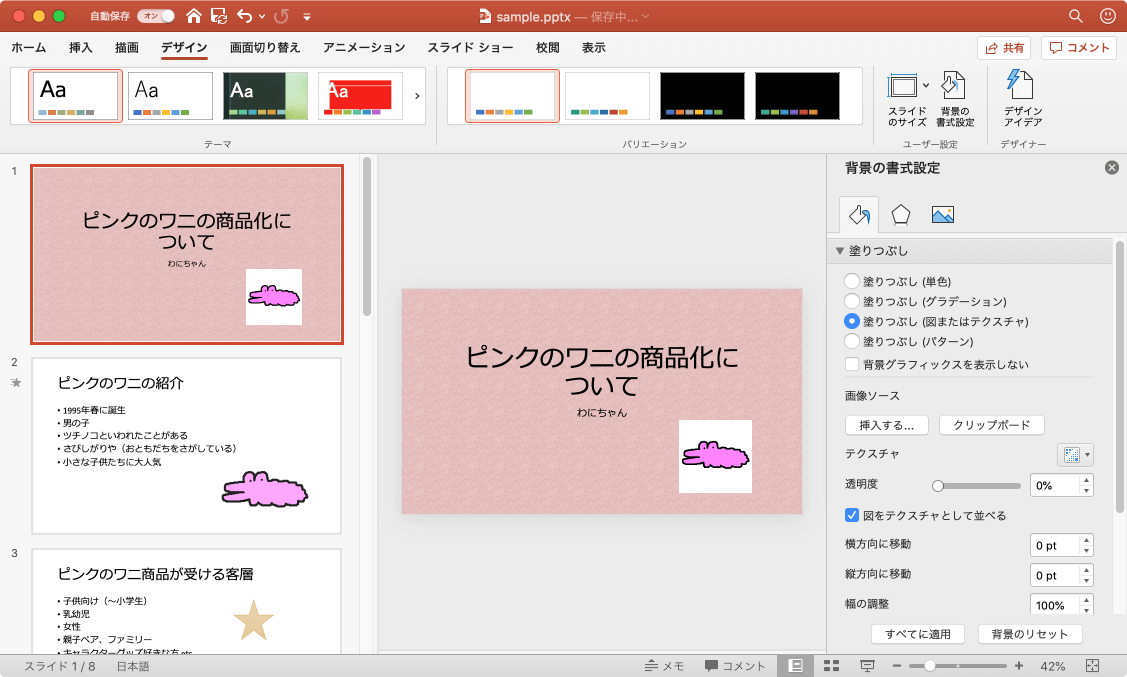The height and width of the screenshot is (677, 1127).
Task: Click the search magnifier icon in title bar
Action: (x=1075, y=16)
